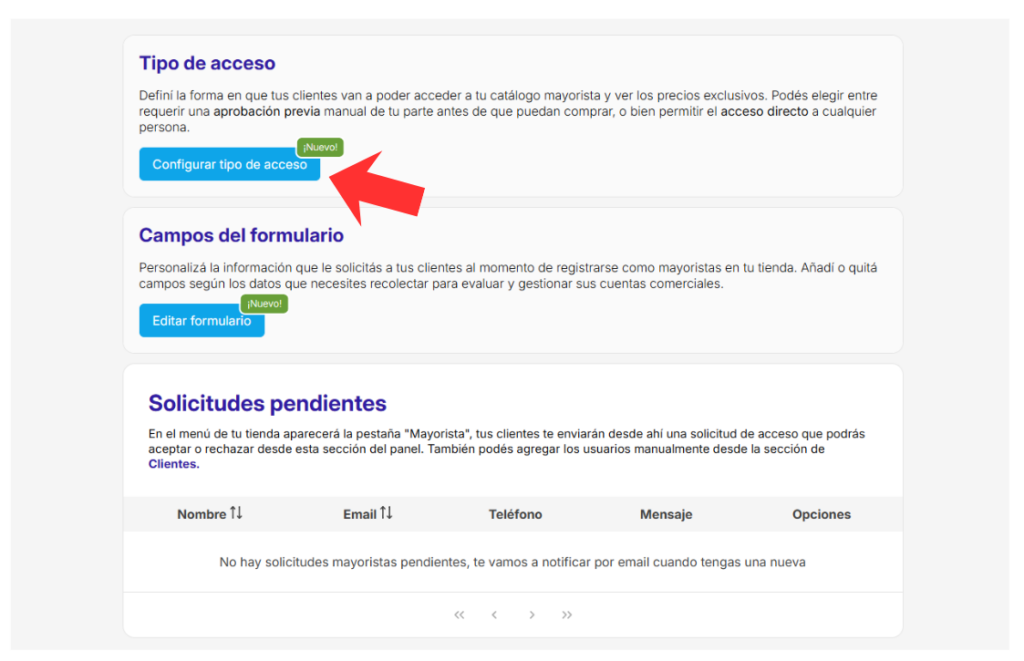Image resolution: width=1024 pixels, height=661 pixels.
Task: Click the empty pending requests message row
Action: [512, 562]
